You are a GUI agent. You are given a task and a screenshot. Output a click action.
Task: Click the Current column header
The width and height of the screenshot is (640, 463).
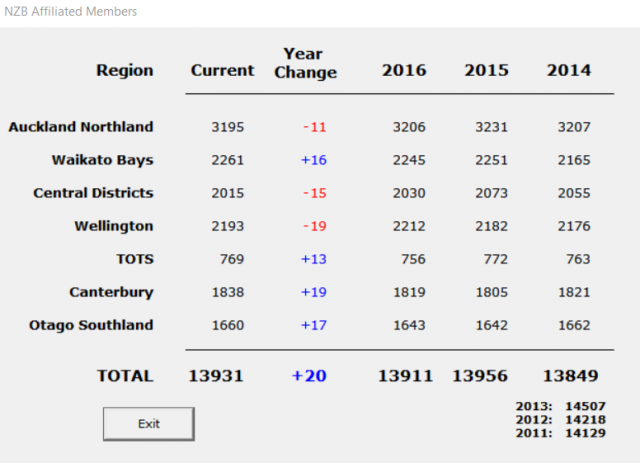(x=222, y=70)
